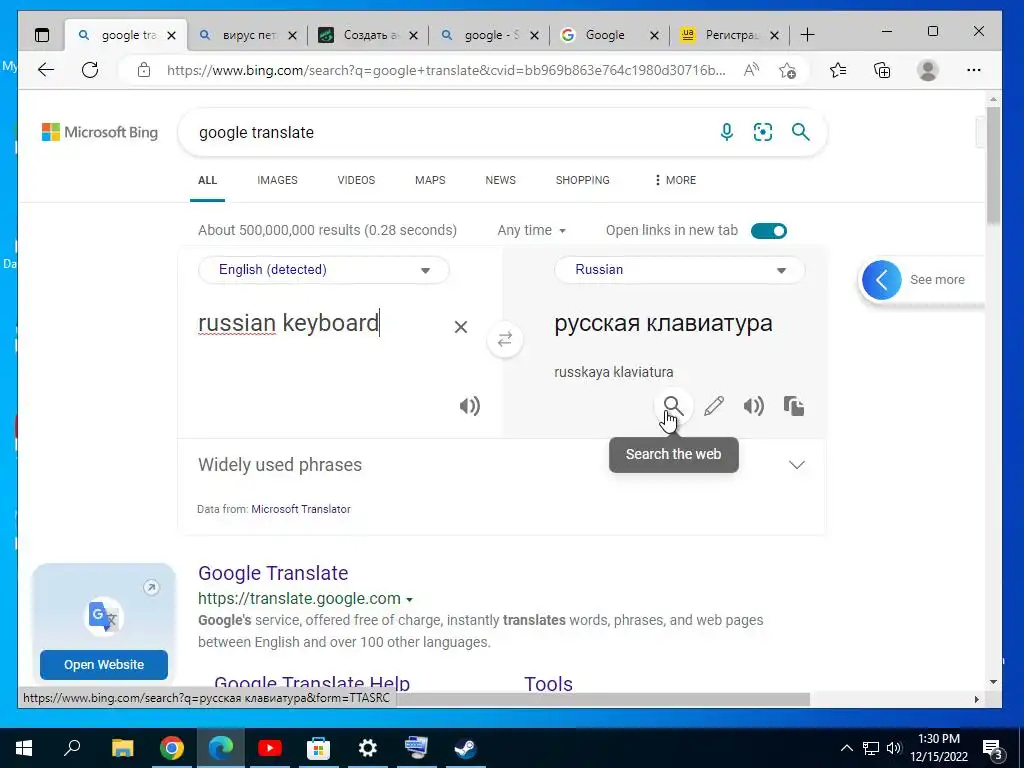Image resolution: width=1024 pixels, height=768 pixels.
Task: Open Edge Settings and more menu
Action: click(974, 70)
